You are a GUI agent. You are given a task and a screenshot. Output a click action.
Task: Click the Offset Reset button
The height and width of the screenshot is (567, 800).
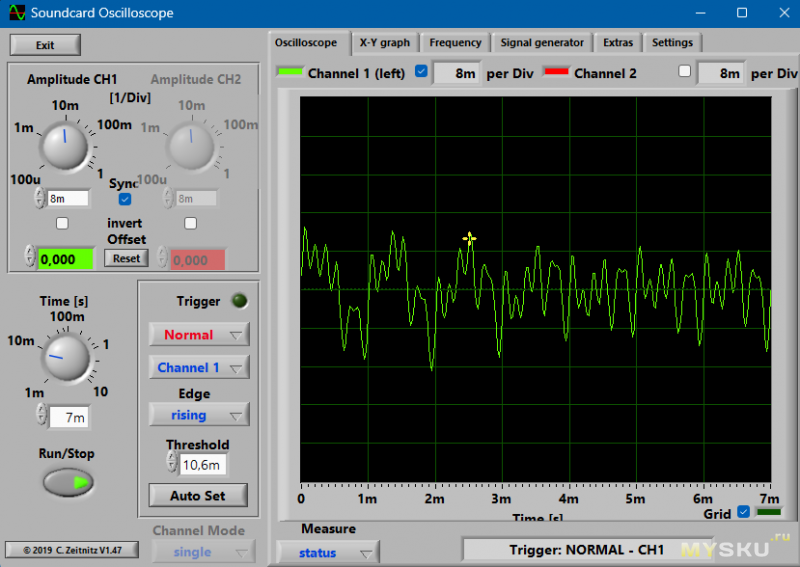(126, 258)
